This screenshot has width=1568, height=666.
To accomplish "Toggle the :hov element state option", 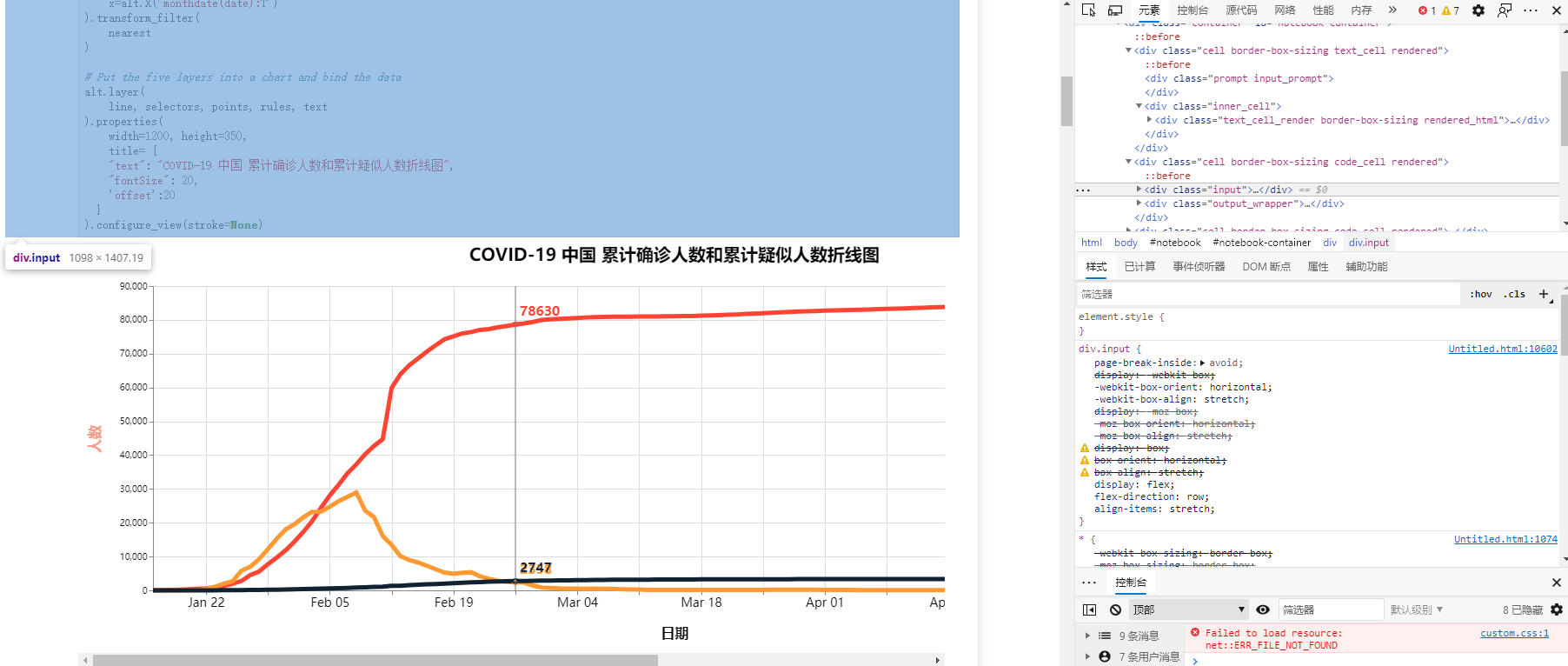I will point(1481,294).
